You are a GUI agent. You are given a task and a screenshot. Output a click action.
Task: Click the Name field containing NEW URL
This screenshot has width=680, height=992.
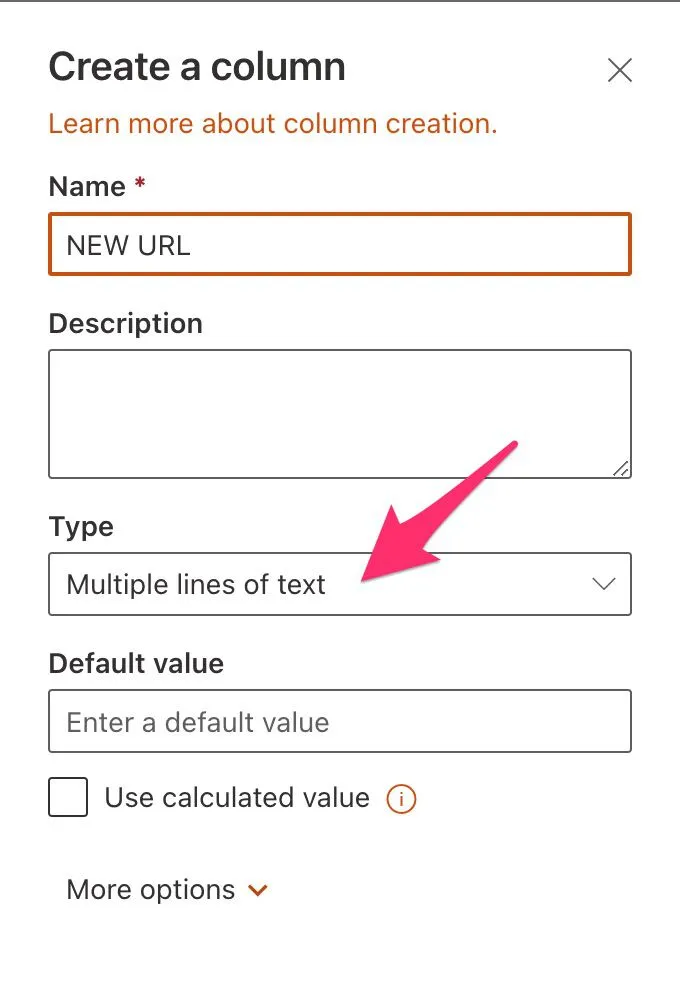pyautogui.click(x=339, y=244)
